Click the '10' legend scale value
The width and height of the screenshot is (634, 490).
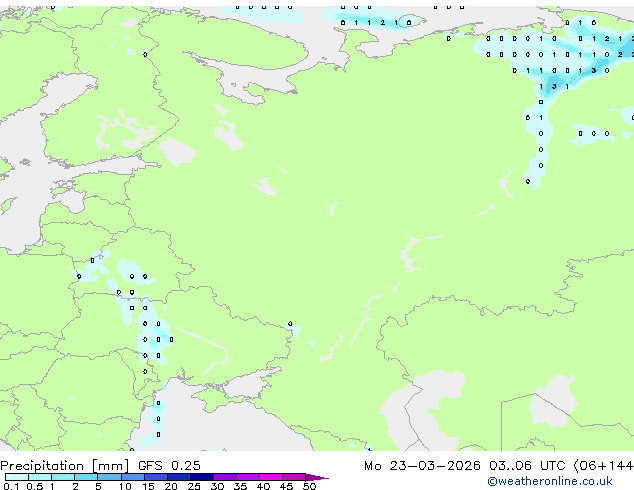(125, 486)
